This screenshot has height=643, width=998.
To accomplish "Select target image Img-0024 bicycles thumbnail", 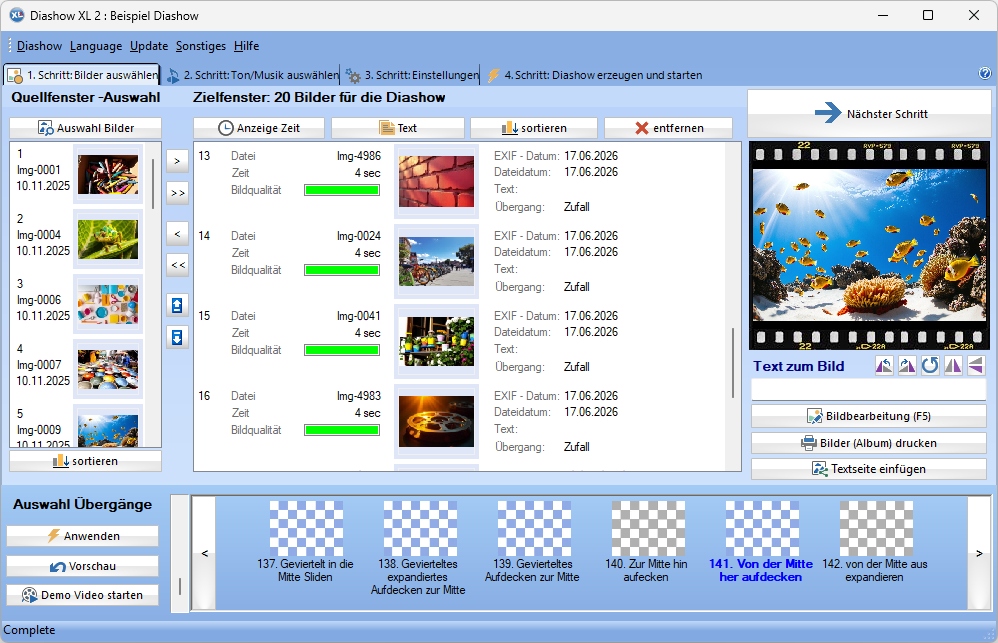I will pyautogui.click(x=437, y=262).
